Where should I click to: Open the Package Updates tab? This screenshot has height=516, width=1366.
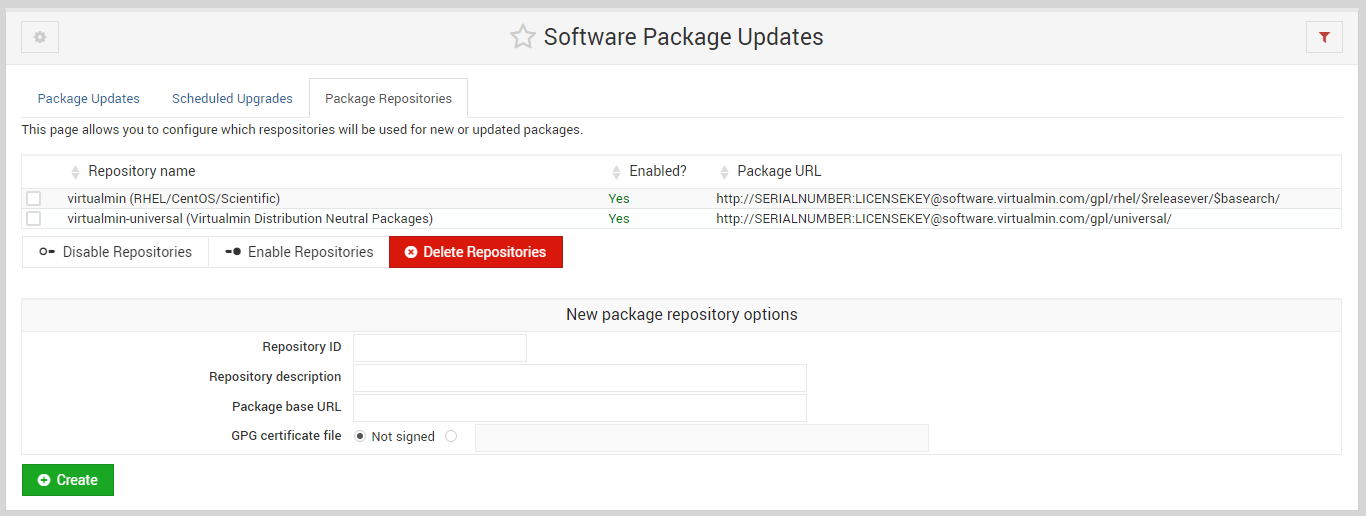[x=89, y=99]
